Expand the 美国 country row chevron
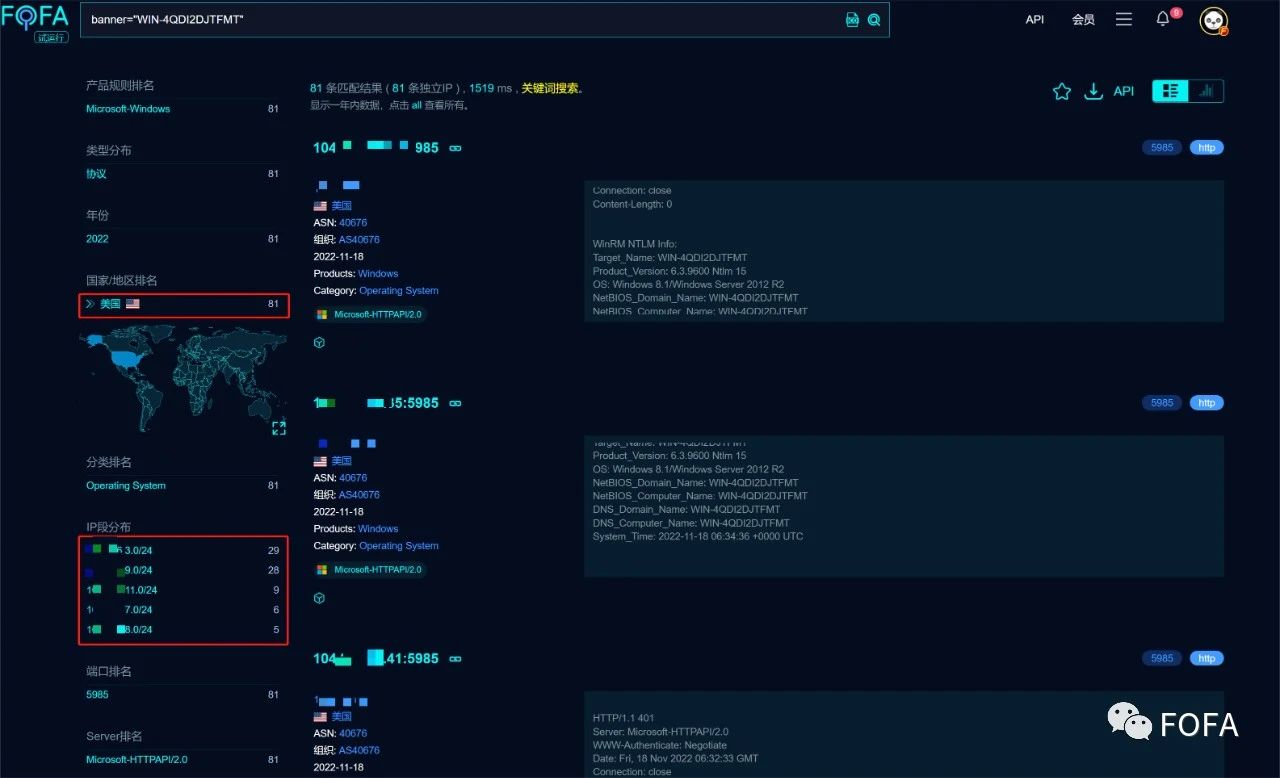The height and width of the screenshot is (778, 1280). coord(90,304)
